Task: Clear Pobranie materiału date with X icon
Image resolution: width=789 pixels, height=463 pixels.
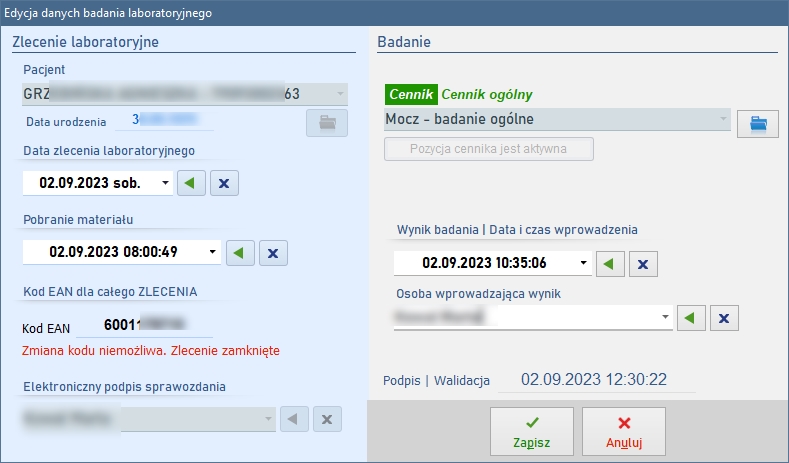Action: click(274, 252)
